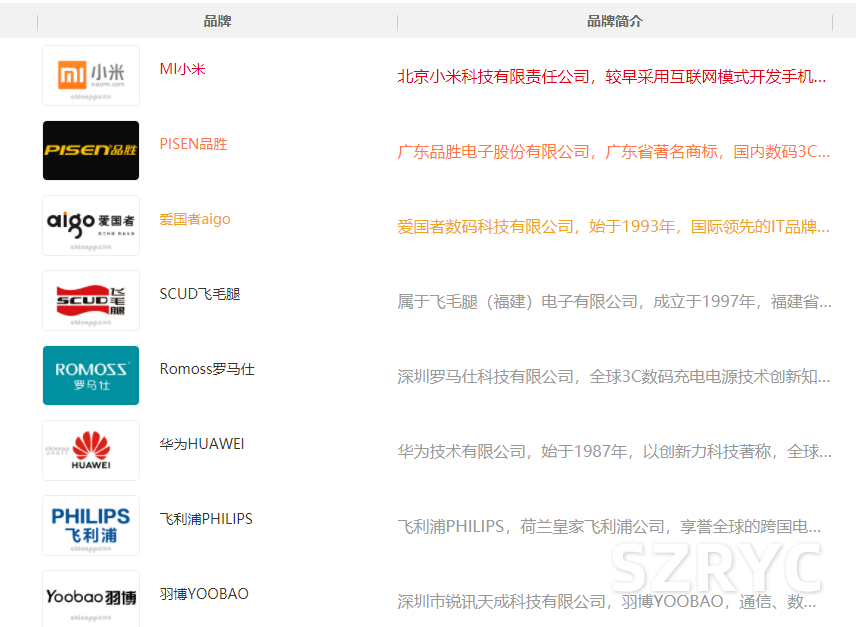Open the MI小米 brand name link
This screenshot has width=856, height=627.
pos(182,69)
